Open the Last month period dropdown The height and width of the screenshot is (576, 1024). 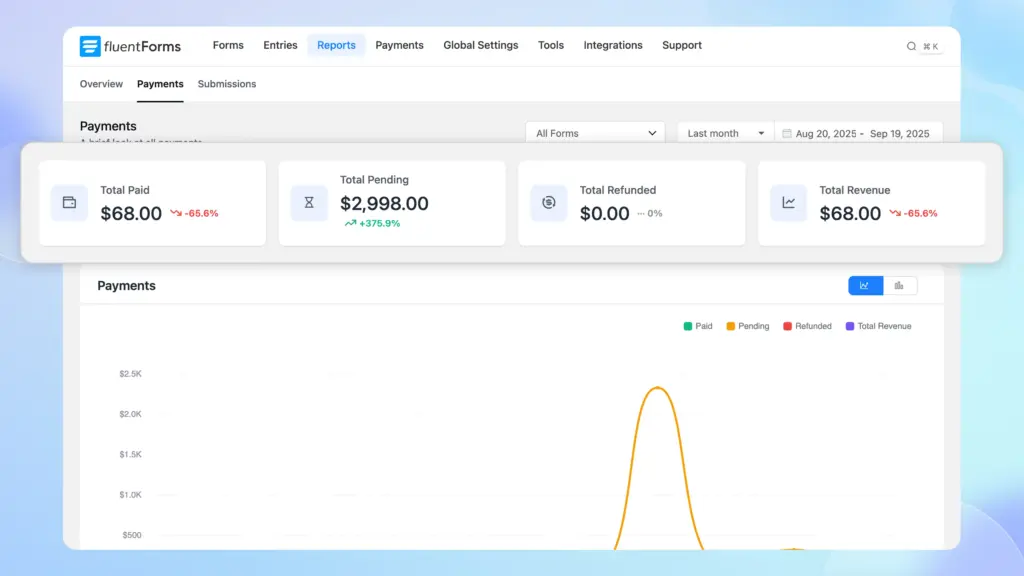point(726,133)
